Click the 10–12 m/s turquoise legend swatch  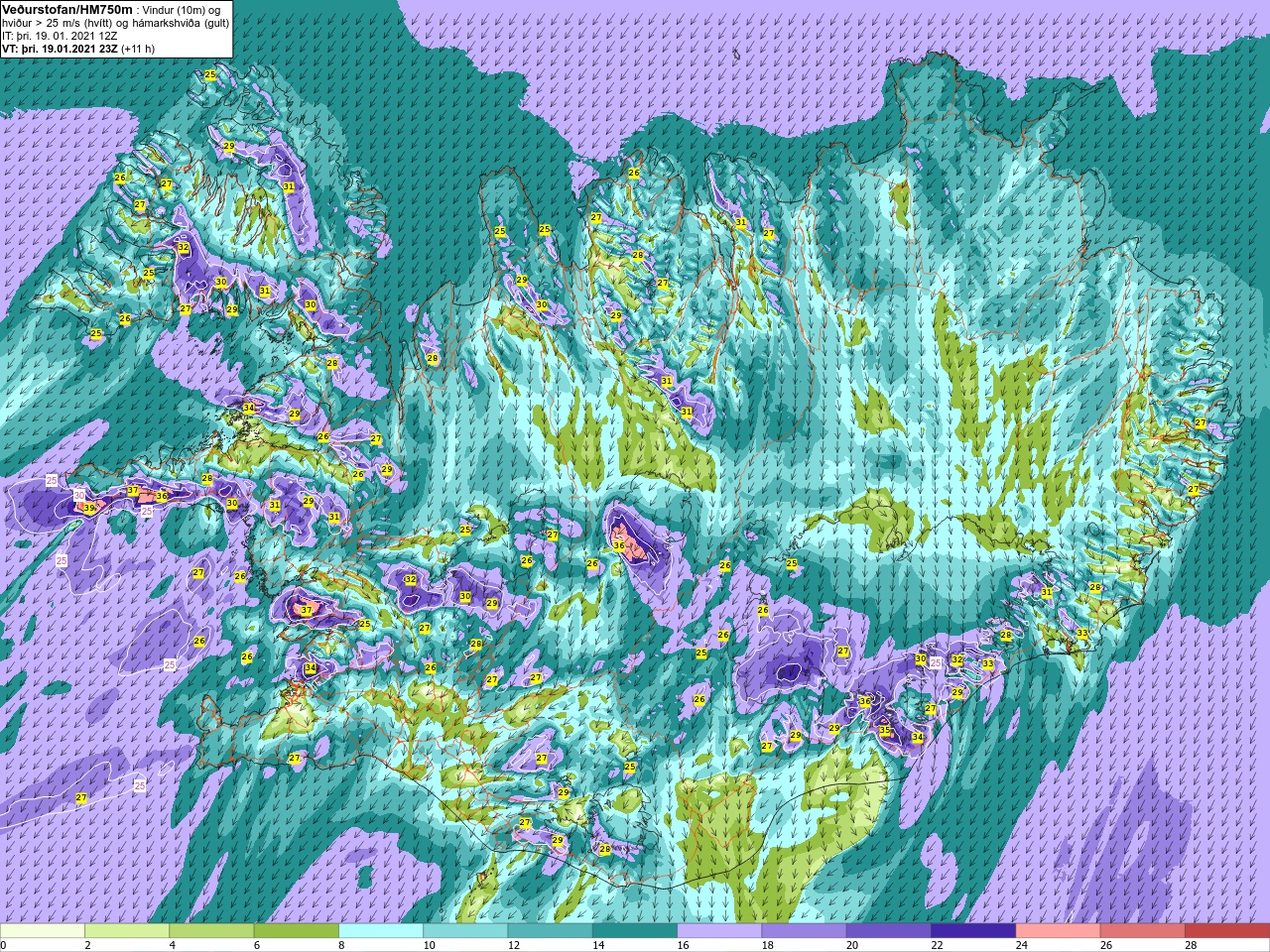[x=465, y=931]
